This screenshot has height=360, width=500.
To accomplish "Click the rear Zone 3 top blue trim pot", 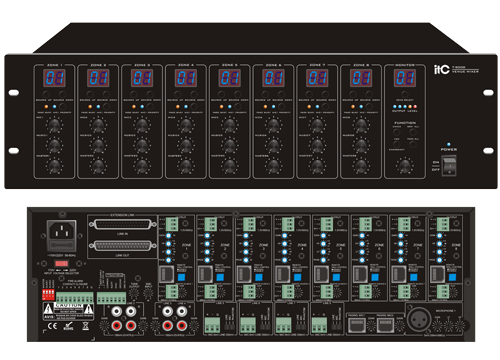I will coord(246,236).
